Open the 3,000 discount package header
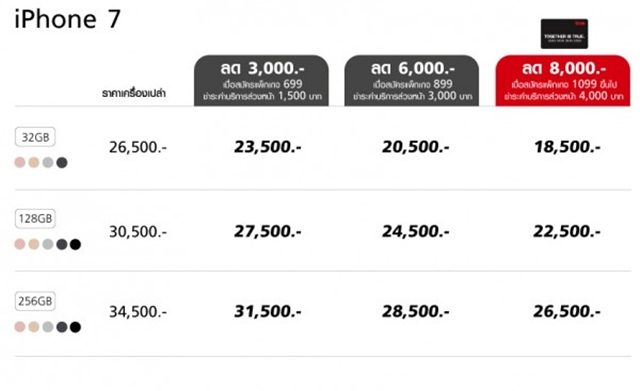640x391 pixels. click(261, 81)
